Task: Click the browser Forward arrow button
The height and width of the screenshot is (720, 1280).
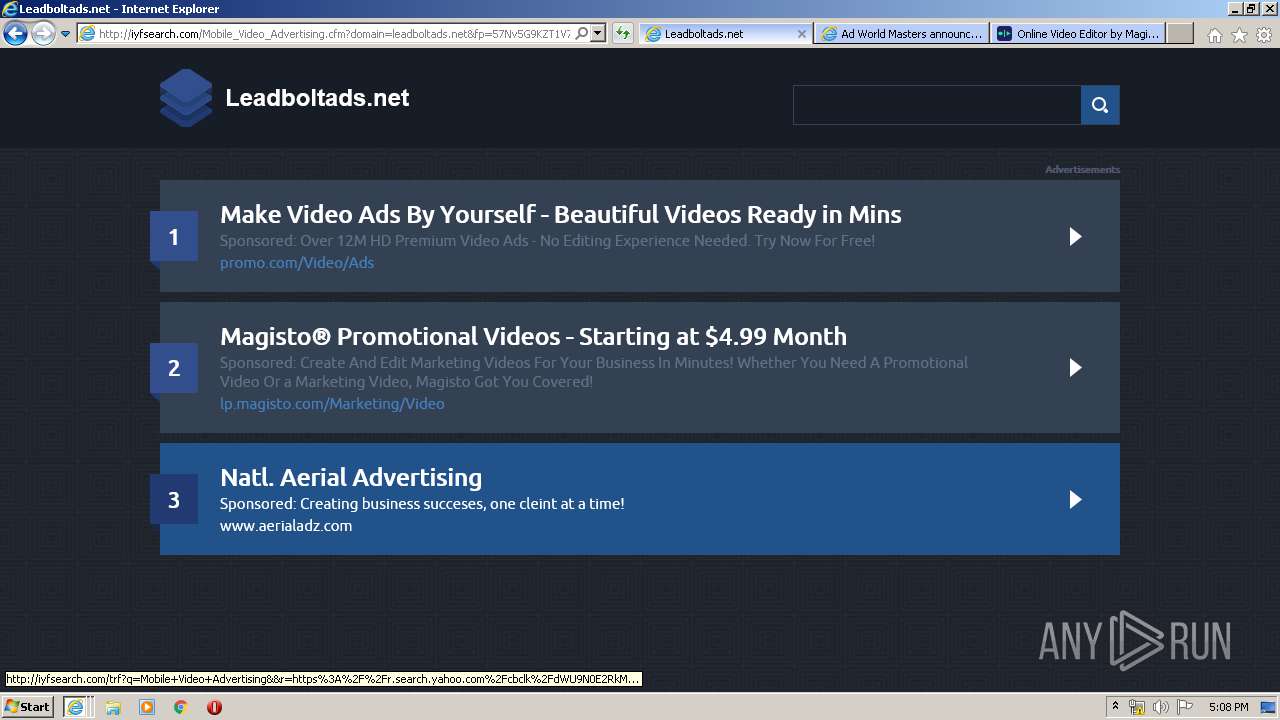Action: click(x=43, y=33)
